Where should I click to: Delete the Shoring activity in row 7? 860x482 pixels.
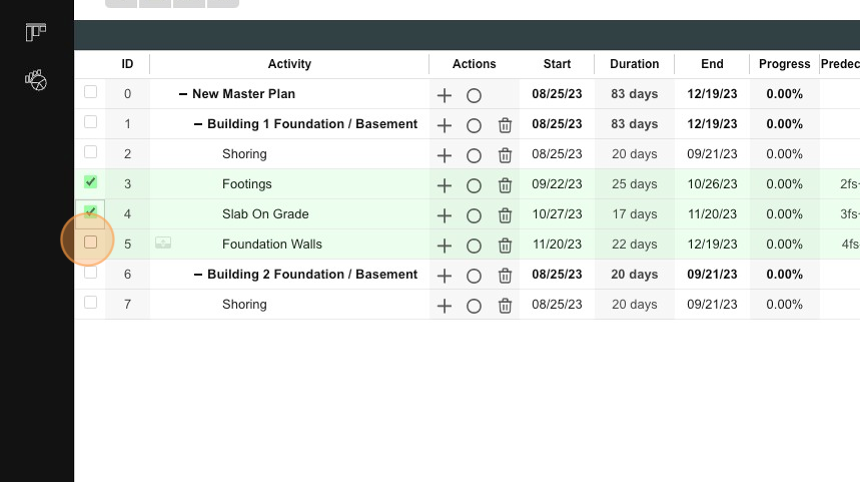(x=505, y=305)
